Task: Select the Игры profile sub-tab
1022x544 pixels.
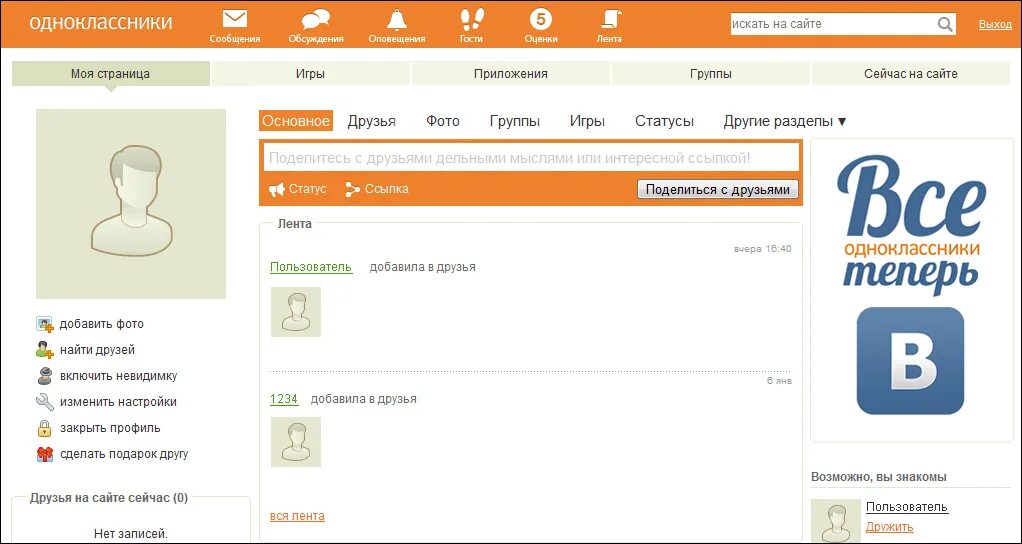Action: tap(587, 121)
